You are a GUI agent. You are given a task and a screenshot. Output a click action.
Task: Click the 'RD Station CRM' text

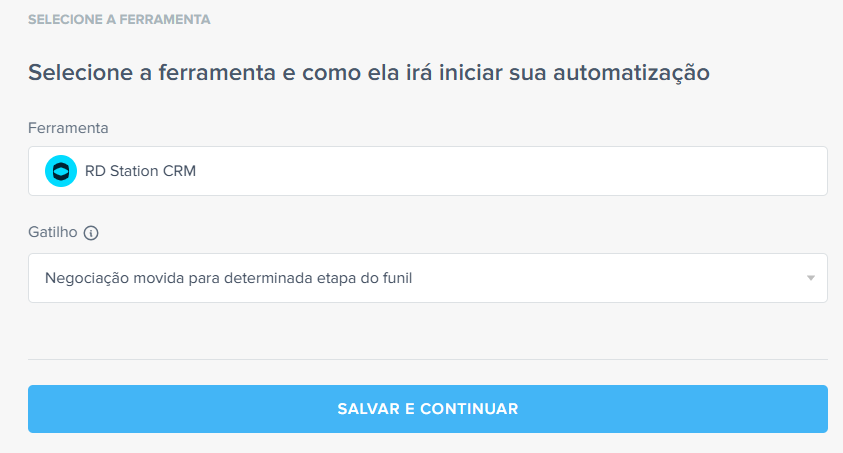point(140,171)
